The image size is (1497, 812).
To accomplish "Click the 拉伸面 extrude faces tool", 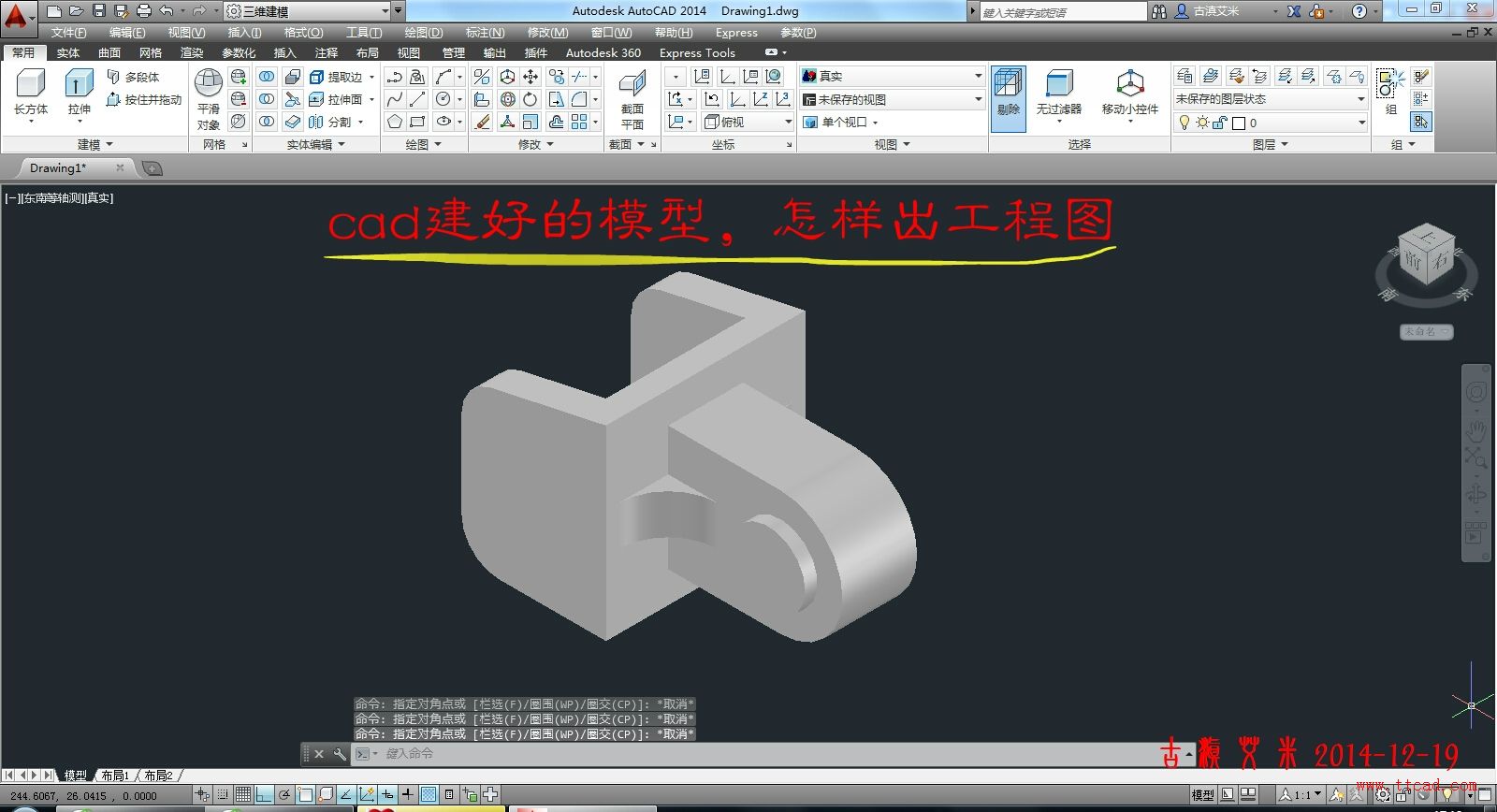I will pyautogui.click(x=342, y=99).
